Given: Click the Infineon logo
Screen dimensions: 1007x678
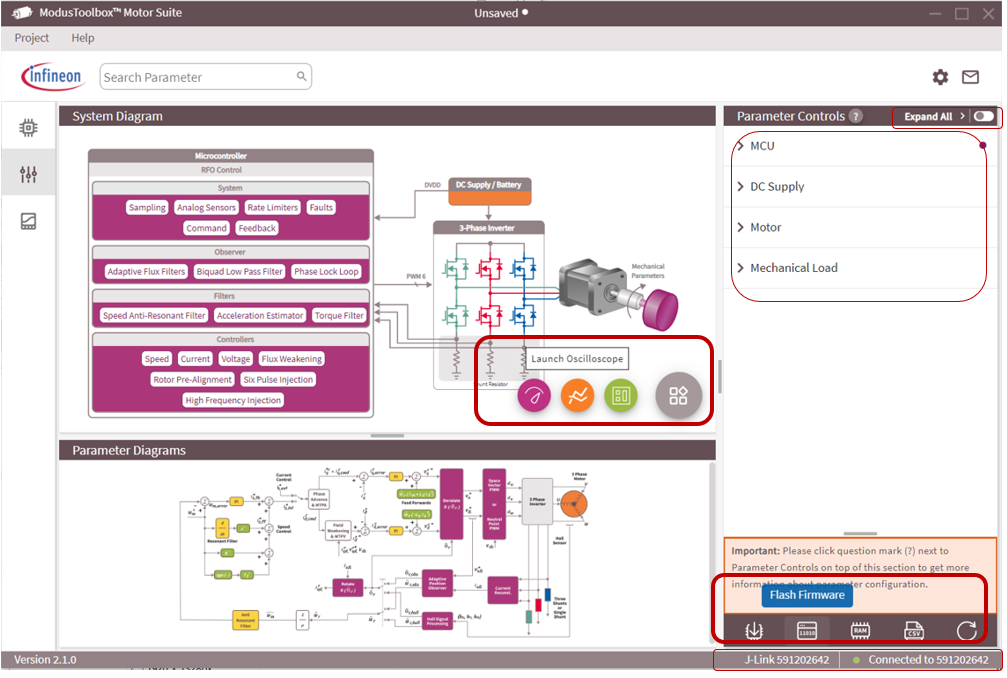Looking at the screenshot, I should (53, 76).
